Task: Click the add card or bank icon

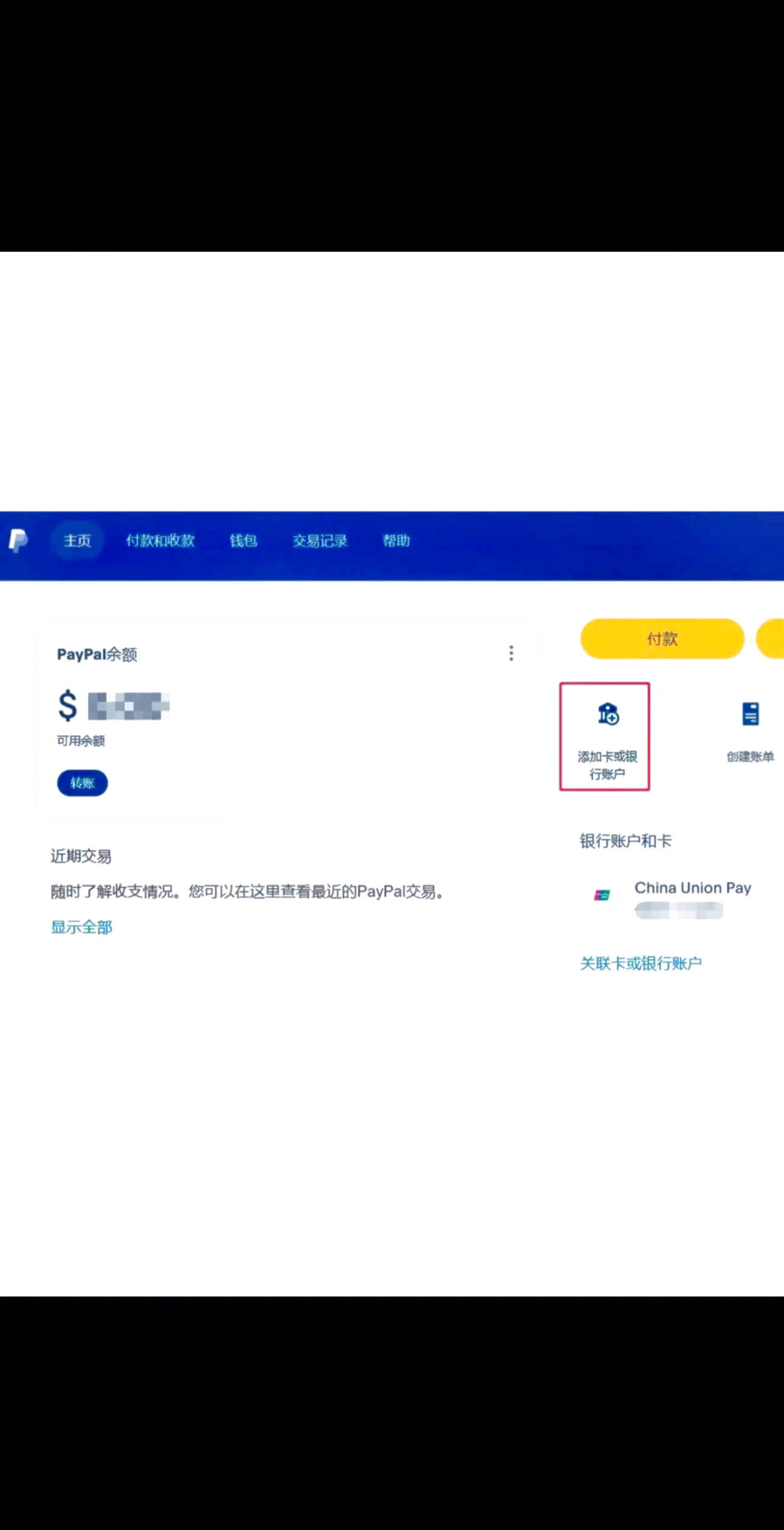Action: tap(608, 714)
